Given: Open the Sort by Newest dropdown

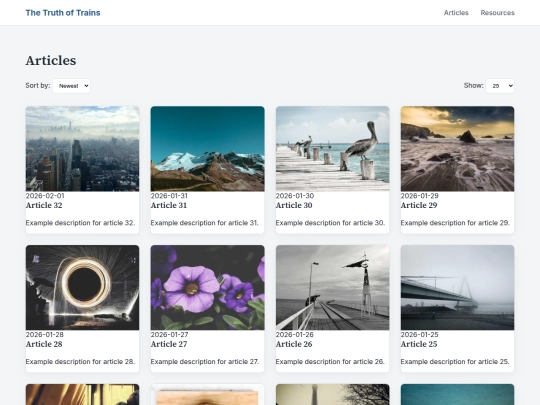Looking at the screenshot, I should pos(71,86).
